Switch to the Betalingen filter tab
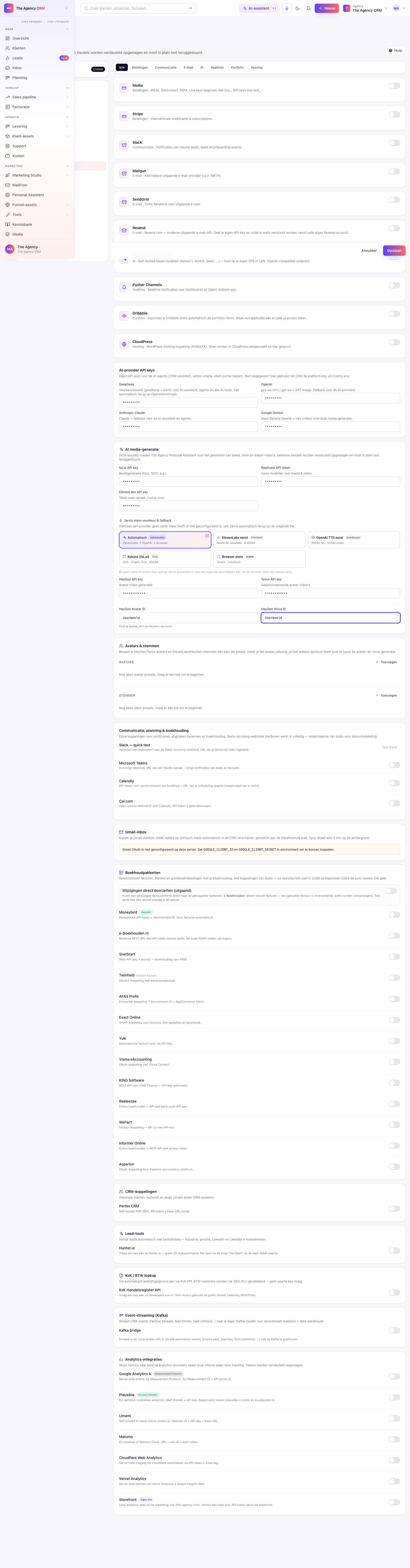The height and width of the screenshot is (1568, 410). point(140,68)
